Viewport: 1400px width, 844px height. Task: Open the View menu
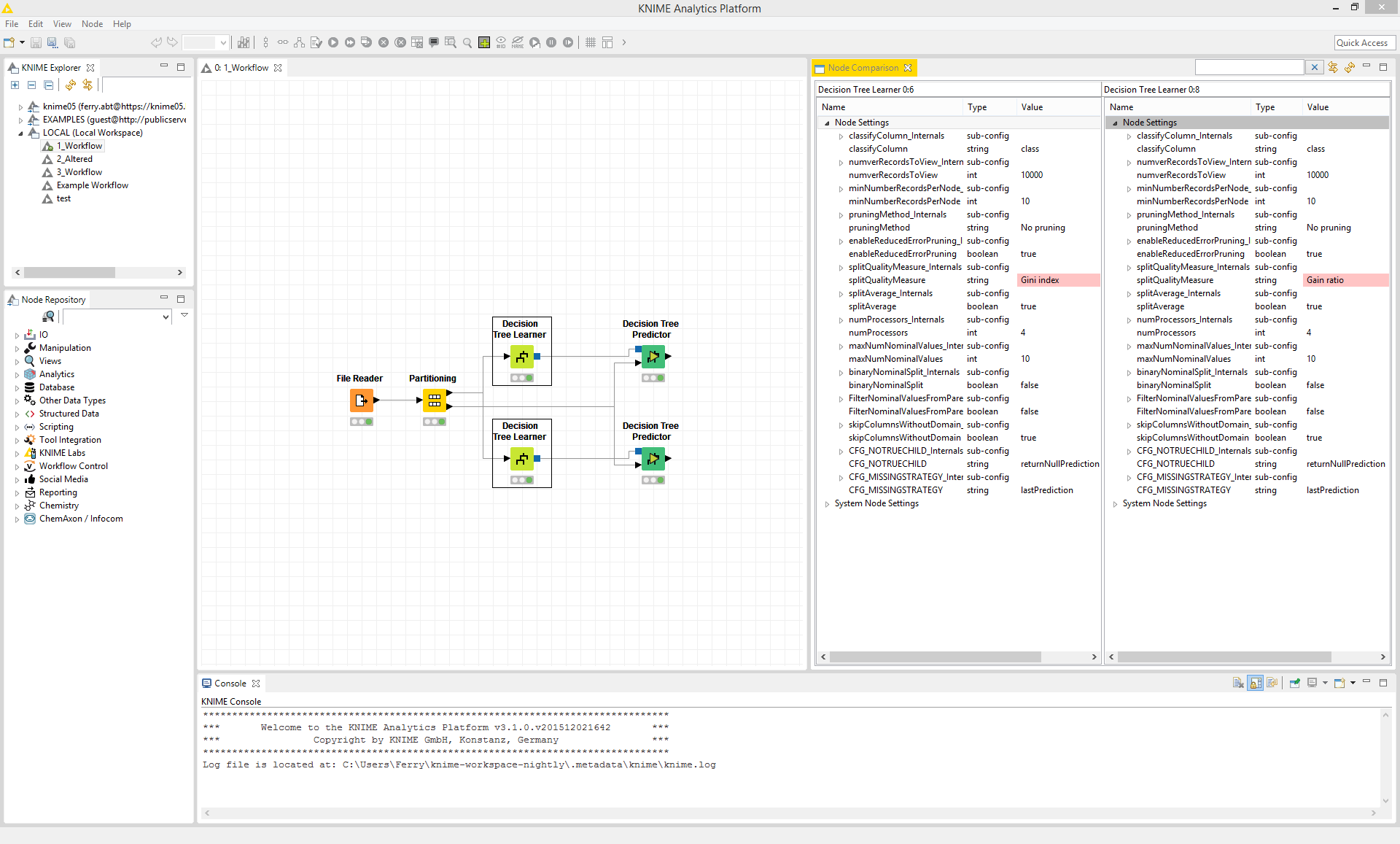pos(62,24)
